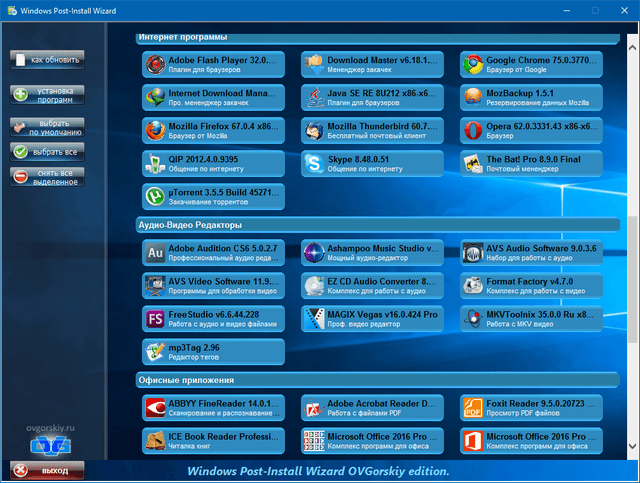This screenshot has height=483, width=640.
Task: Click the Mozilla Thunderbird icon
Action: pyautogui.click(x=314, y=131)
